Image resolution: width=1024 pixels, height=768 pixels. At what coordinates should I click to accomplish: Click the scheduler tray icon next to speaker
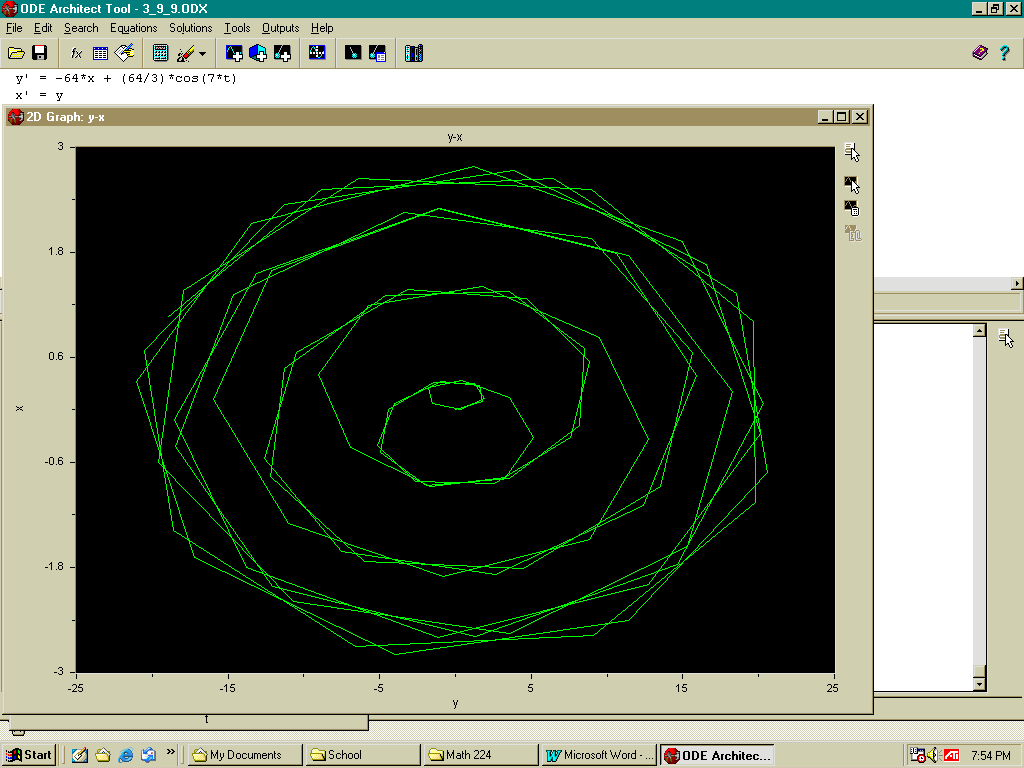tap(918, 755)
